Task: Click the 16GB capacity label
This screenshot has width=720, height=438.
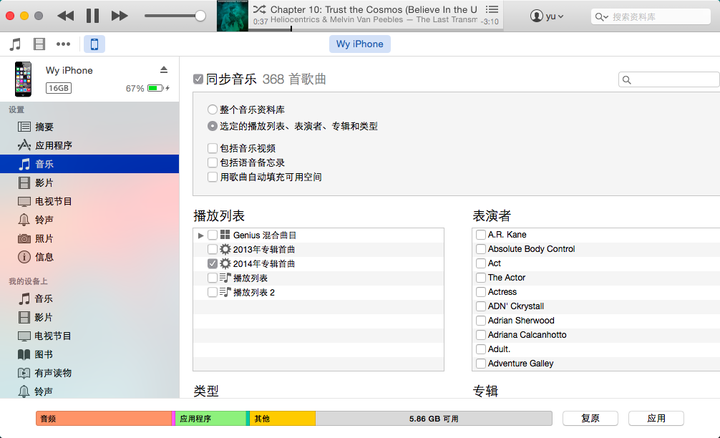Action: coord(59,88)
